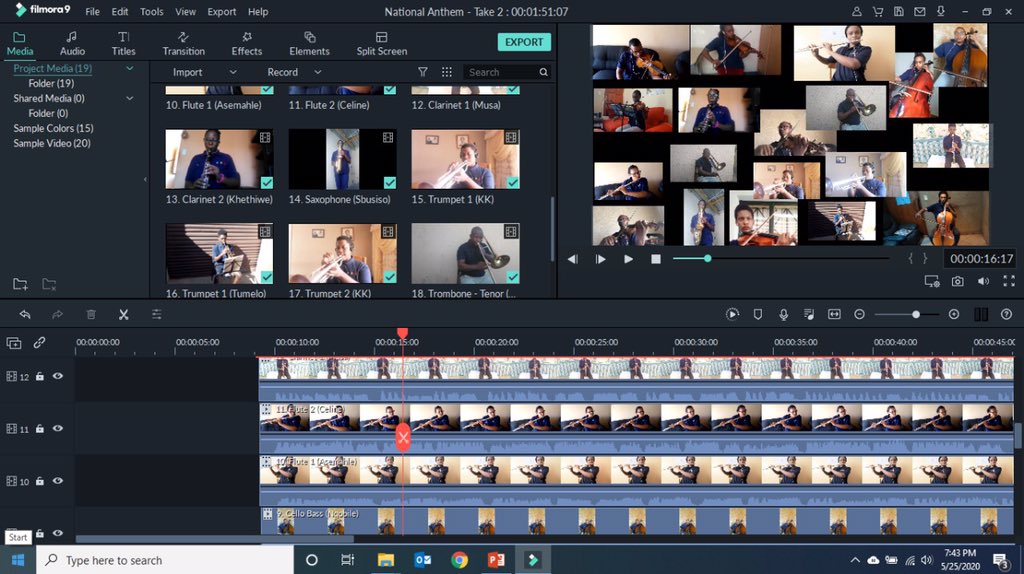Click the redo arrow in timeline toolbar

(57, 315)
